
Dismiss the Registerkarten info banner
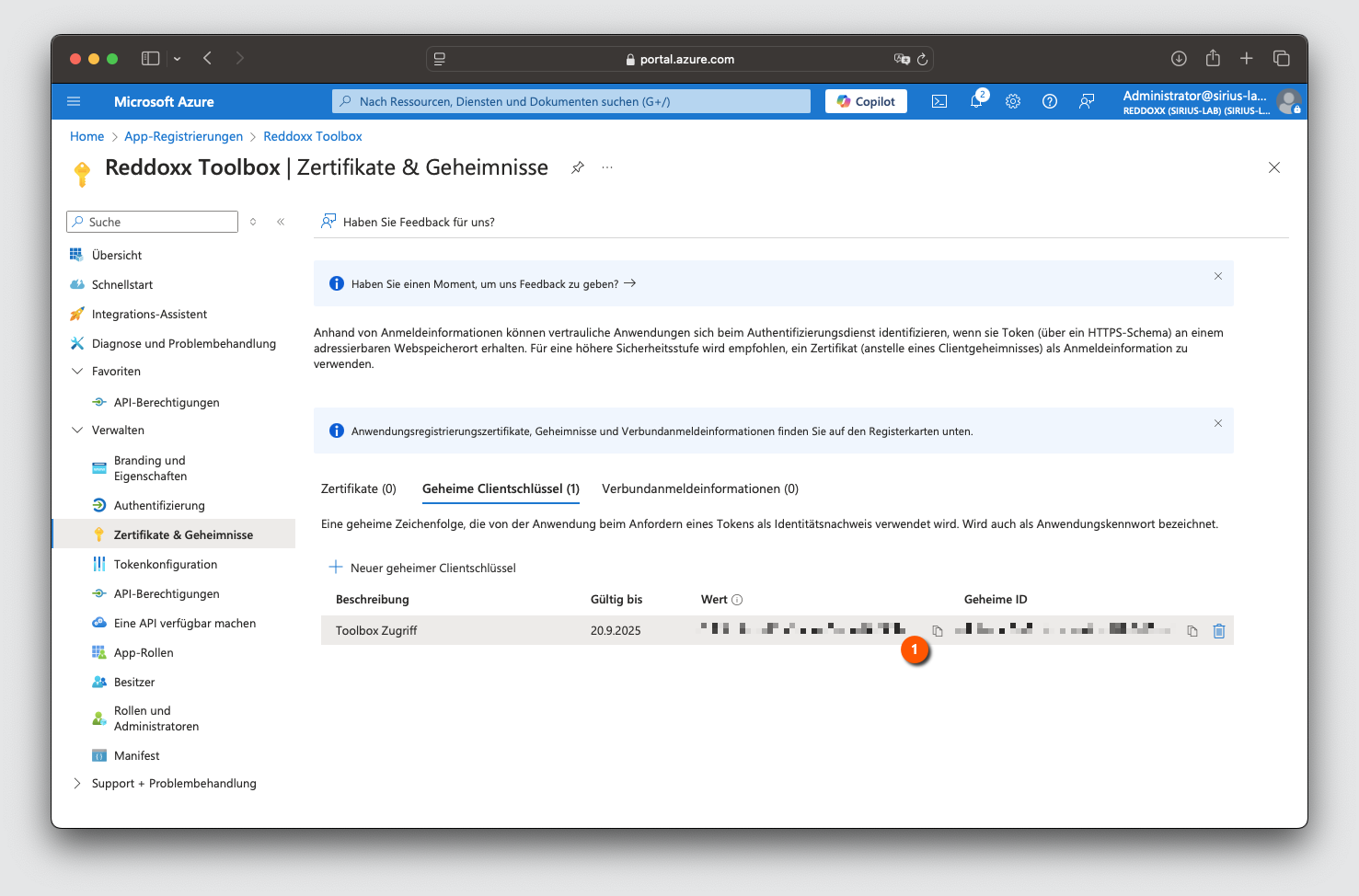pos(1218,423)
